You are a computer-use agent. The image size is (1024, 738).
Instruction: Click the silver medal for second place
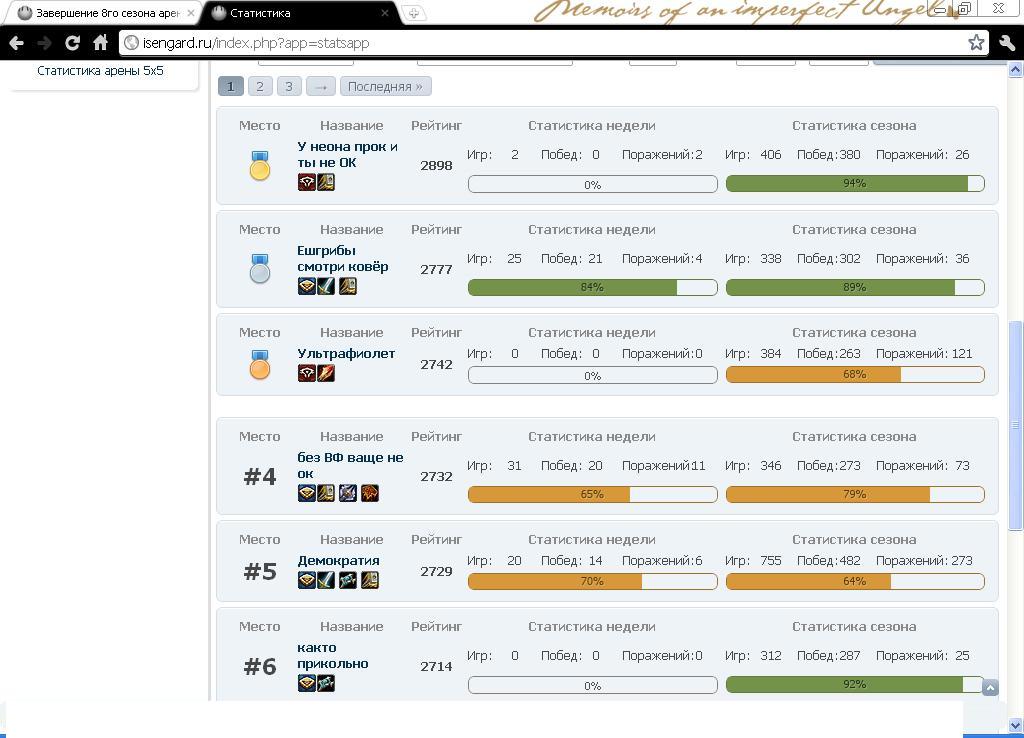pyautogui.click(x=260, y=268)
